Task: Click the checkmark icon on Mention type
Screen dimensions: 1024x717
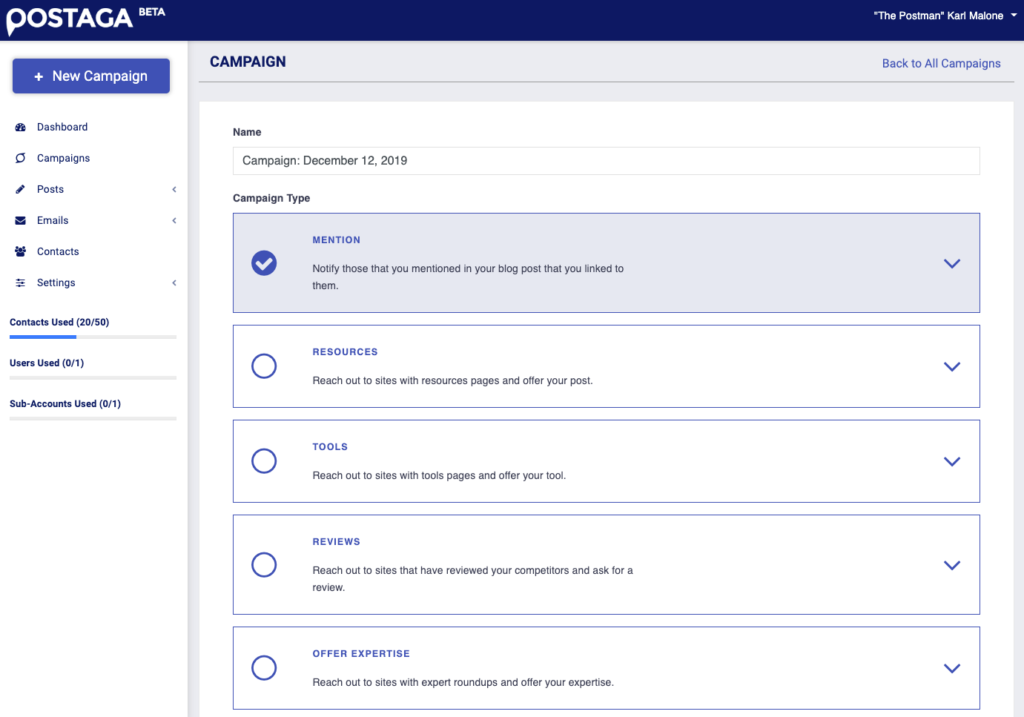Action: click(x=263, y=263)
